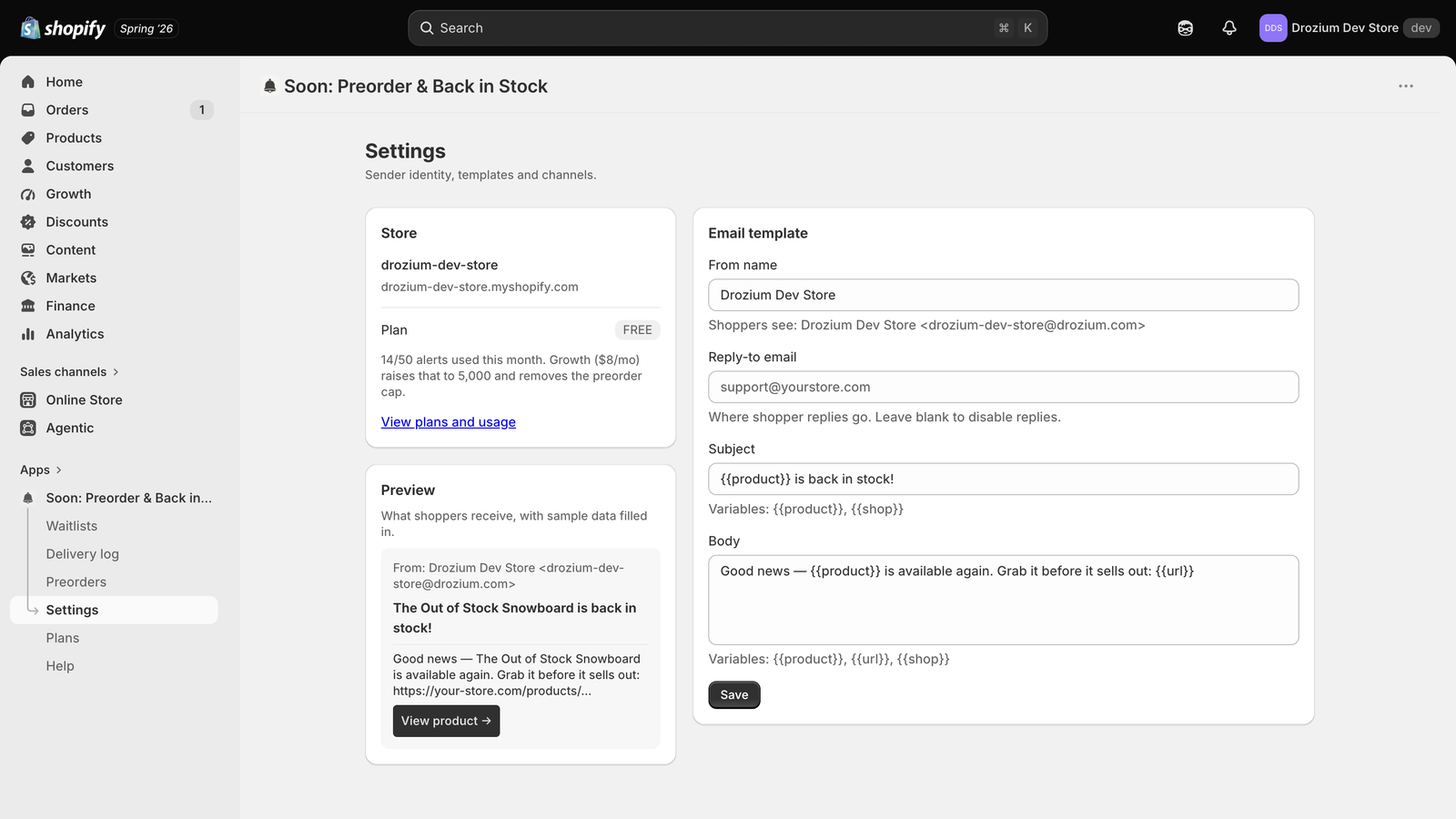Open the three-dot page menu
Viewport: 1456px width, 819px height.
[x=1406, y=86]
